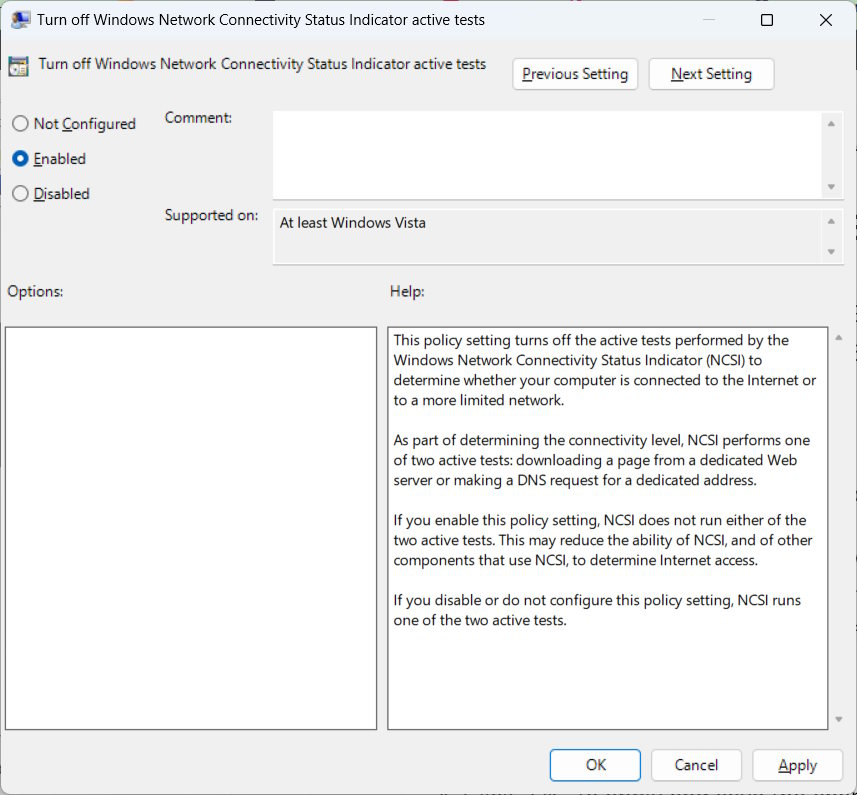
Task: Confirm with the OK button
Action: 595,764
